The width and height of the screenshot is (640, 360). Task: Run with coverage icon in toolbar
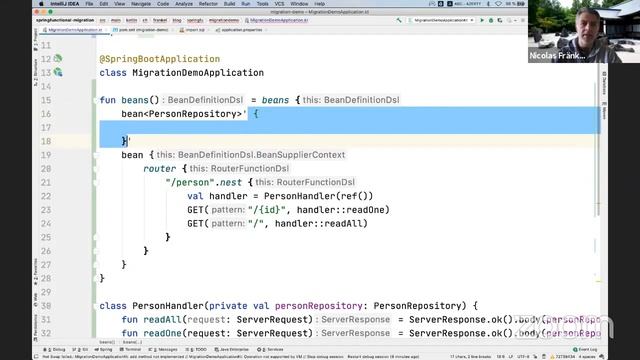[x=500, y=20]
